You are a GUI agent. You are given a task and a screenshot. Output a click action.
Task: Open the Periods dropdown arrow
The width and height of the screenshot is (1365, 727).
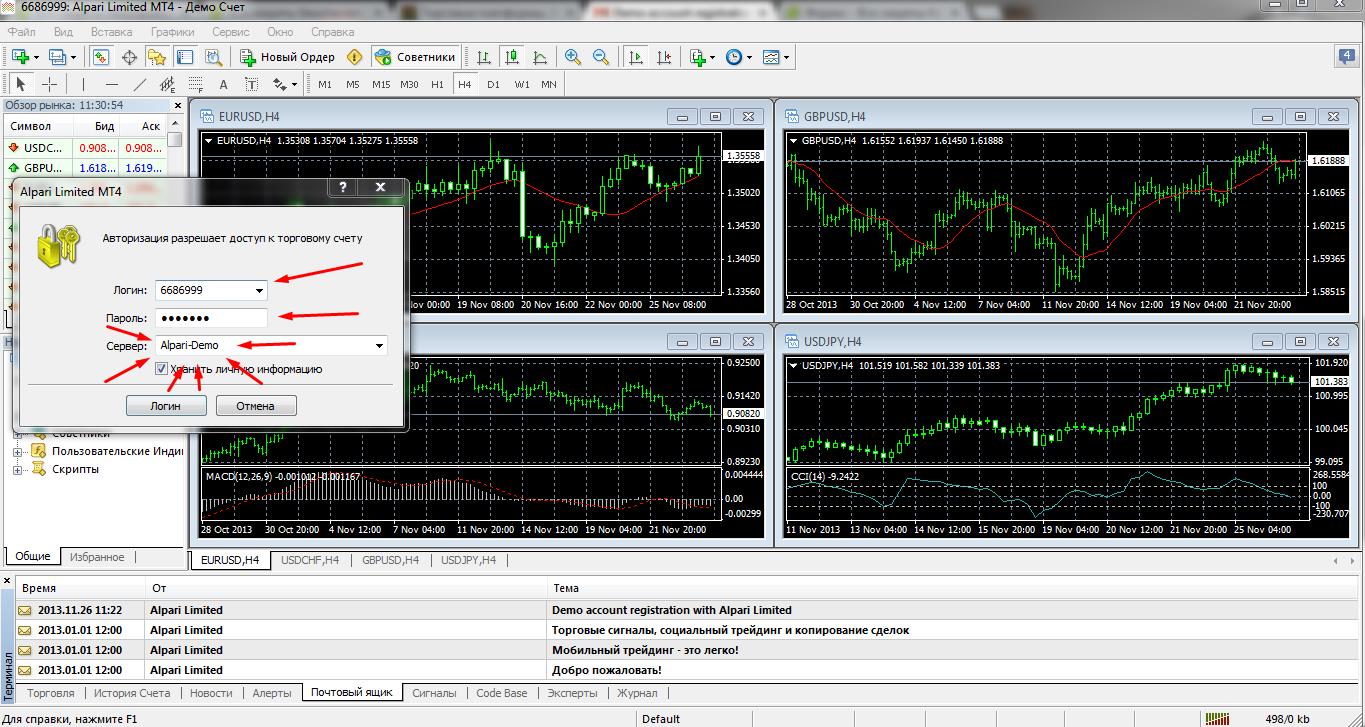click(750, 57)
